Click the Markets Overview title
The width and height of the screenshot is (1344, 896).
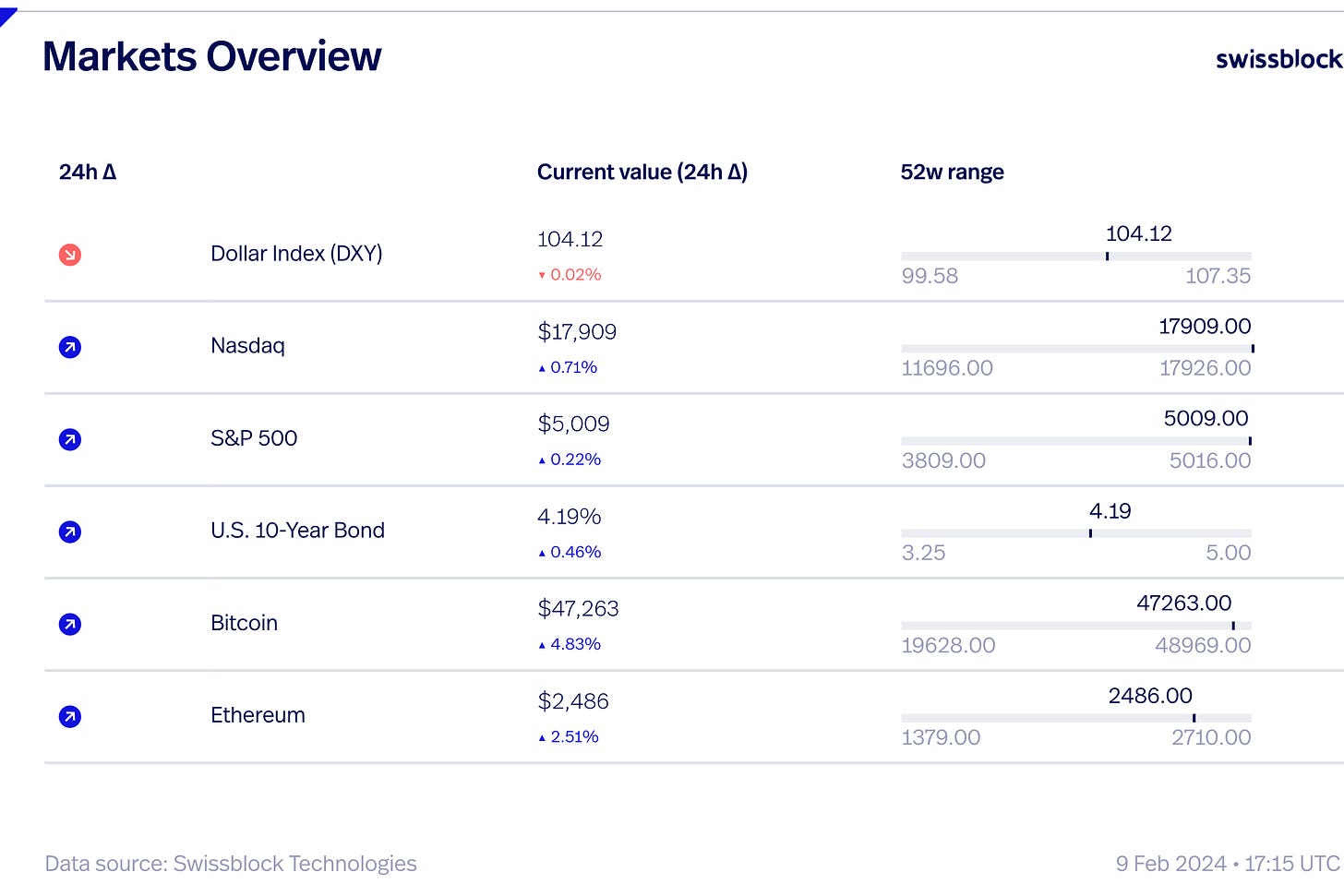click(x=212, y=56)
